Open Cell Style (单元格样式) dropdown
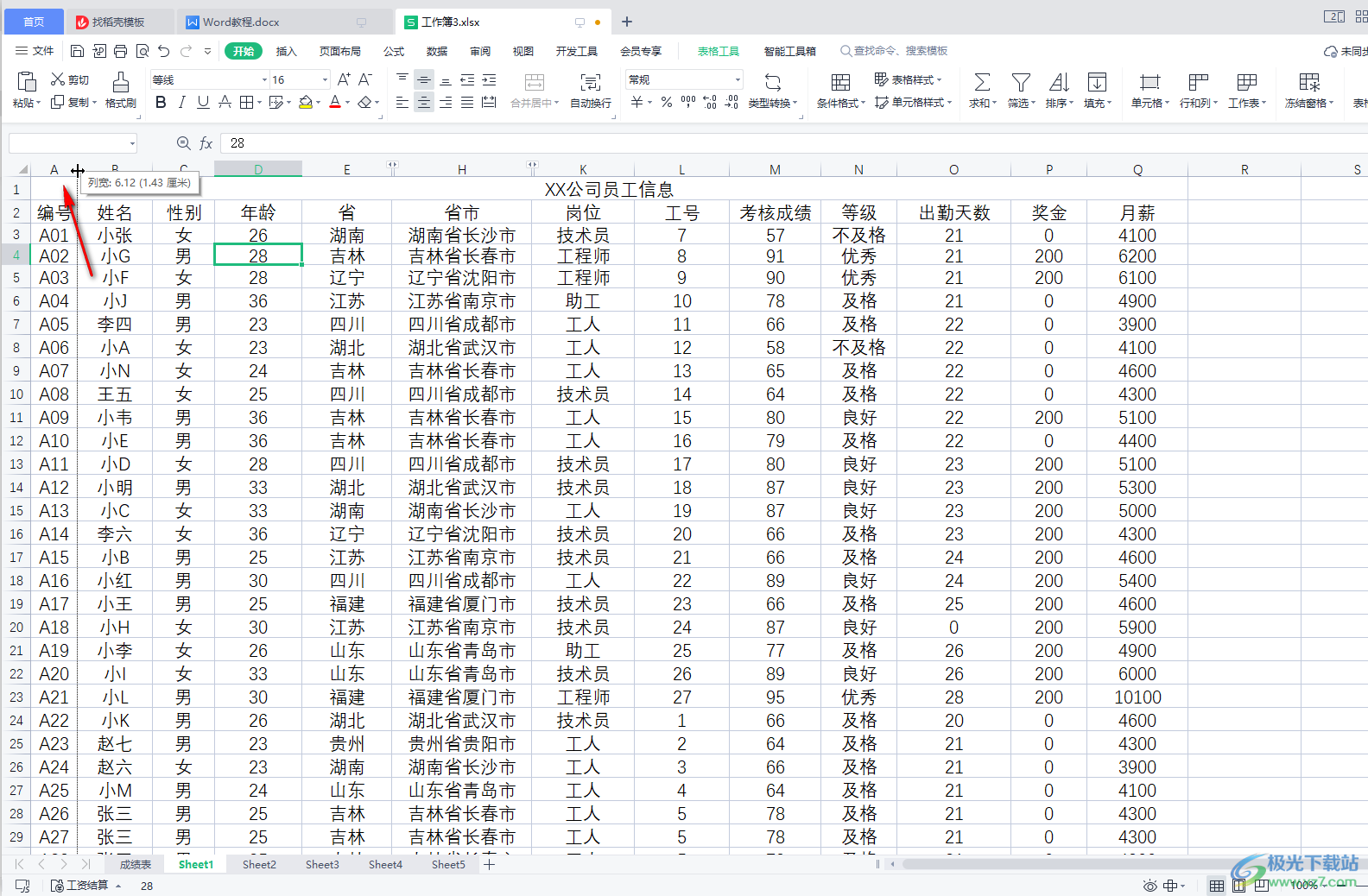This screenshot has height=896, width=1368. pyautogui.click(x=913, y=103)
